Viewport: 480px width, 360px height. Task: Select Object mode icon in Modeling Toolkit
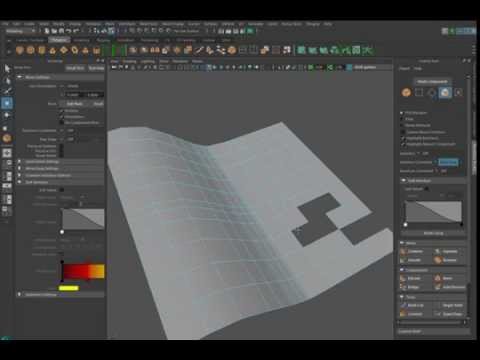406,93
